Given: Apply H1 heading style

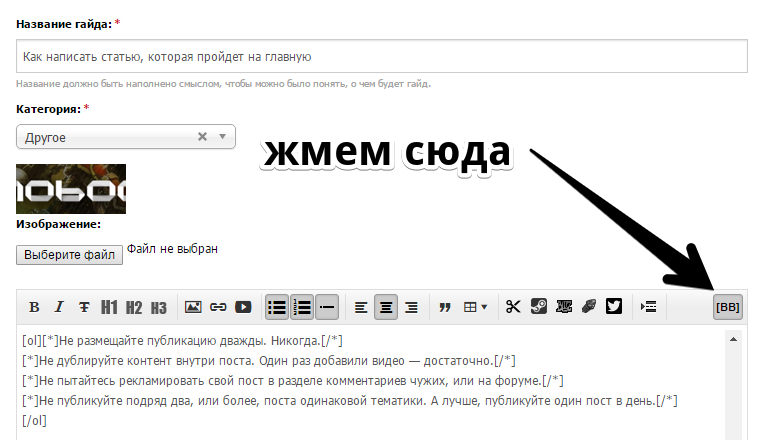Looking at the screenshot, I should coord(109,307).
